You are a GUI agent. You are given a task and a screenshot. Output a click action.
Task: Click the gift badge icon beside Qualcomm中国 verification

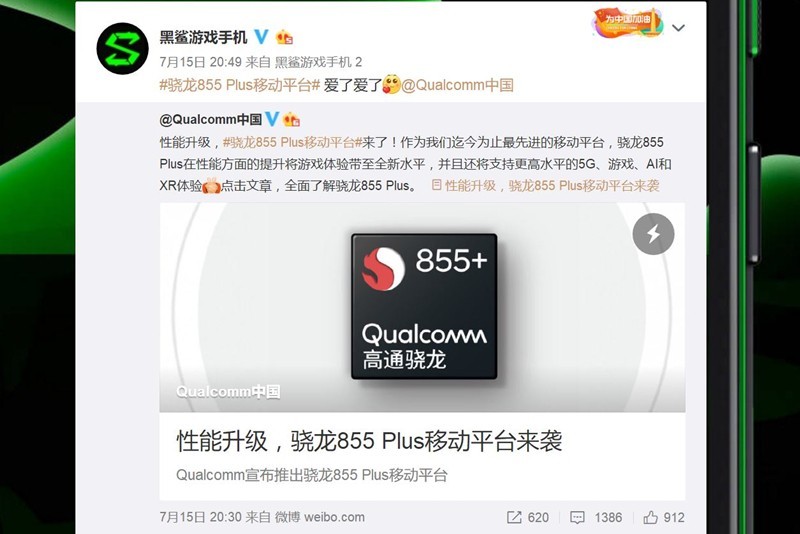[x=291, y=119]
